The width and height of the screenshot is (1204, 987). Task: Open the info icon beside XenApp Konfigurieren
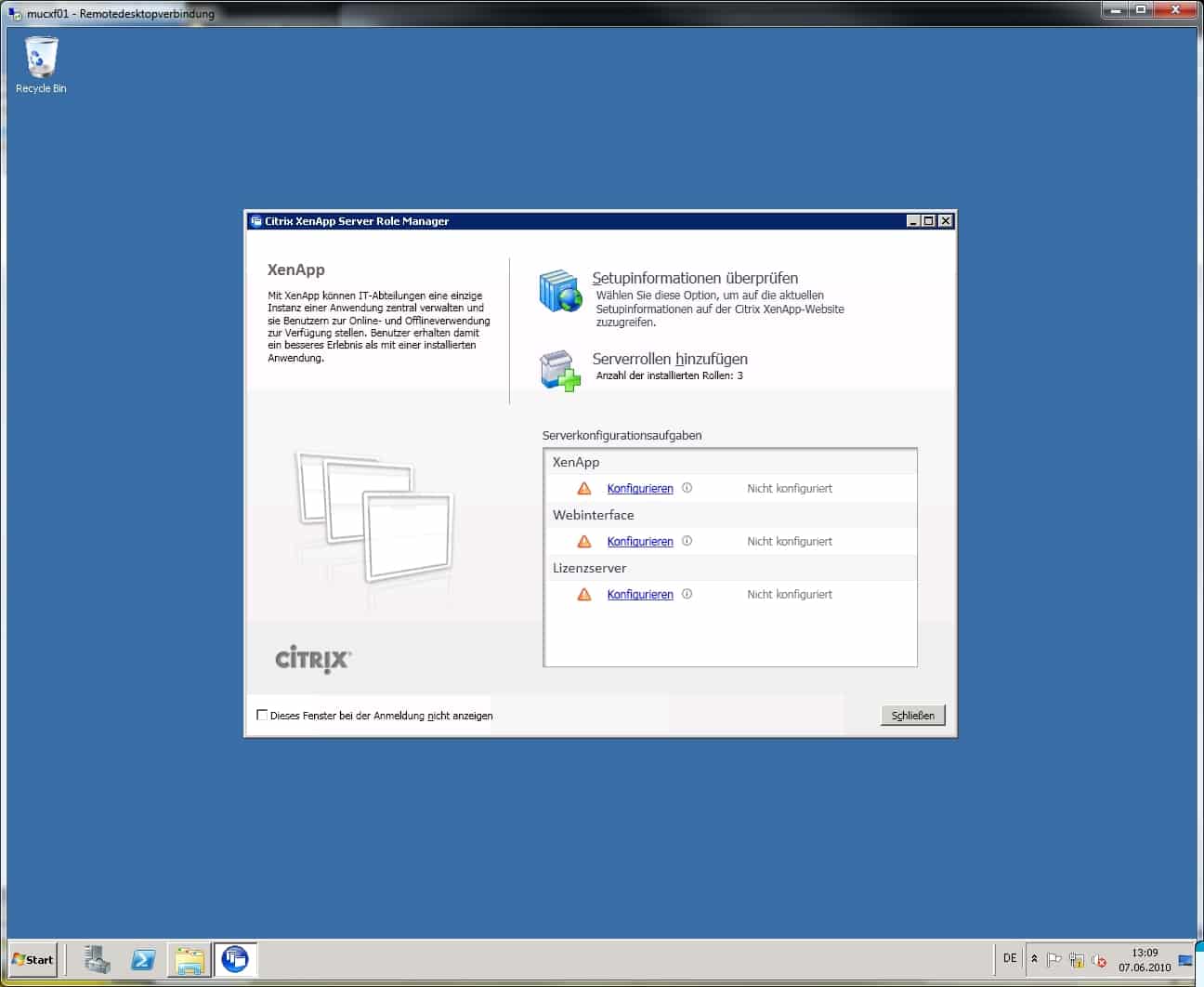click(687, 488)
